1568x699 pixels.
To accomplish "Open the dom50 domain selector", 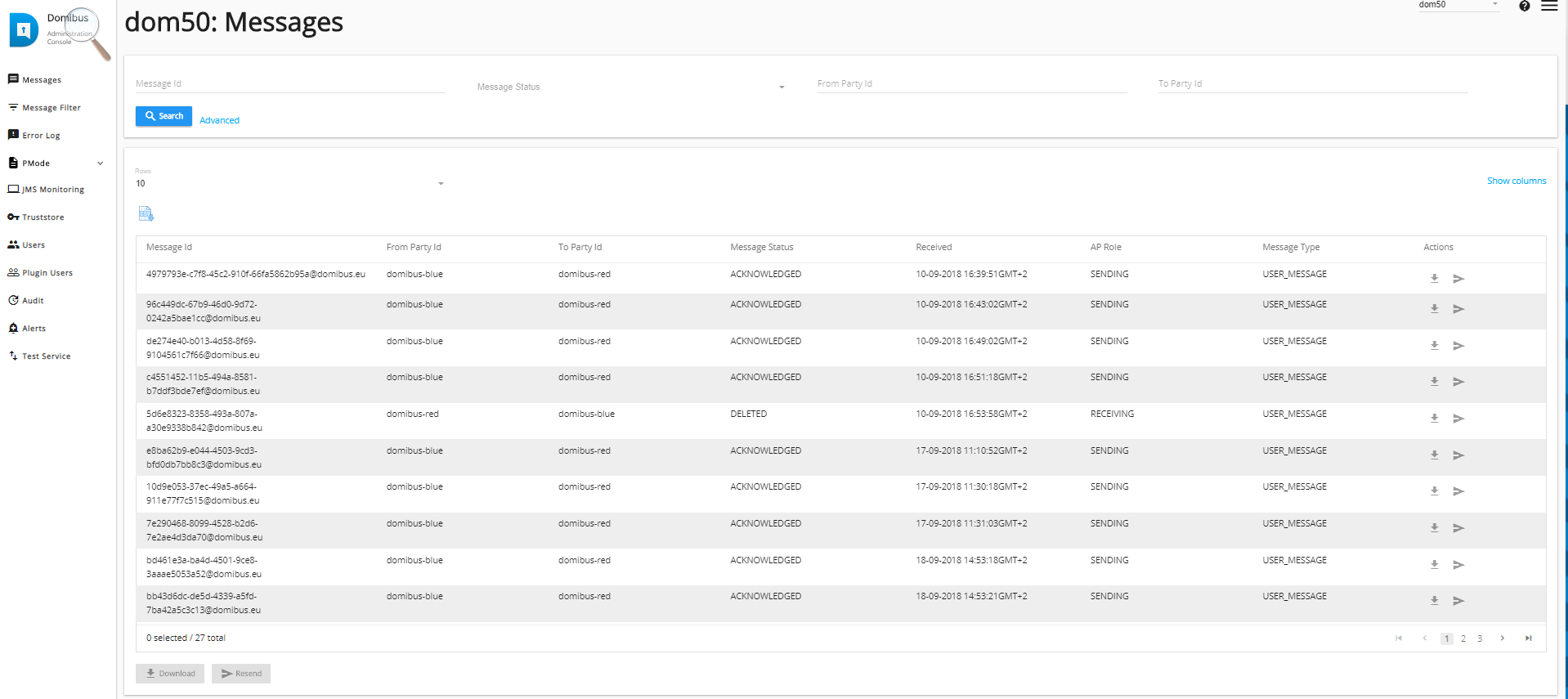I will click(x=1458, y=6).
